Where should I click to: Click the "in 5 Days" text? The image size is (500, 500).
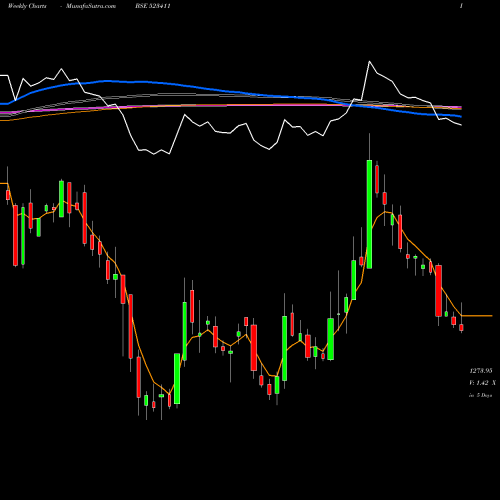480,395
